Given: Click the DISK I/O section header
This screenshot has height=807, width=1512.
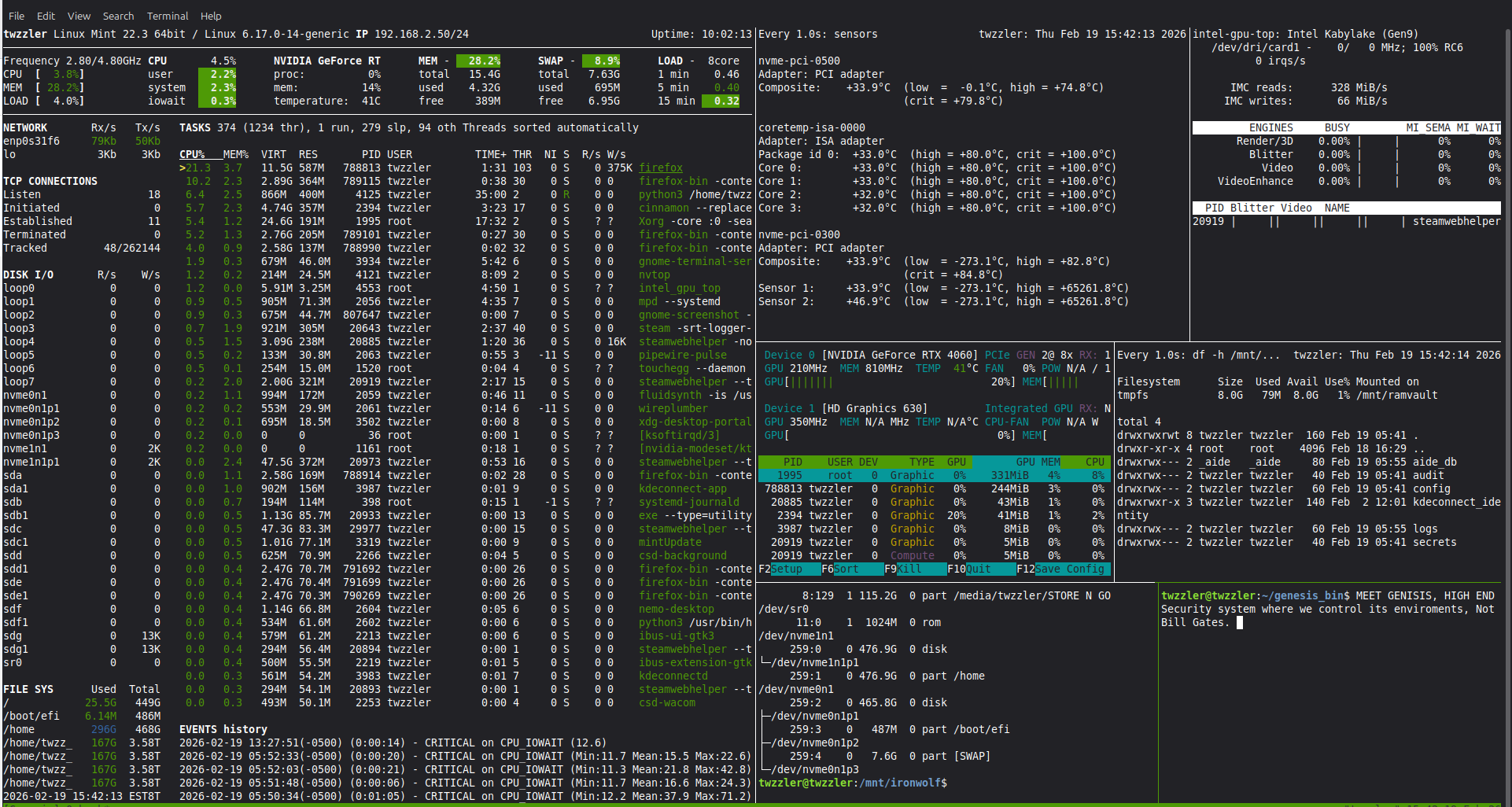Looking at the screenshot, I should 28,275.
